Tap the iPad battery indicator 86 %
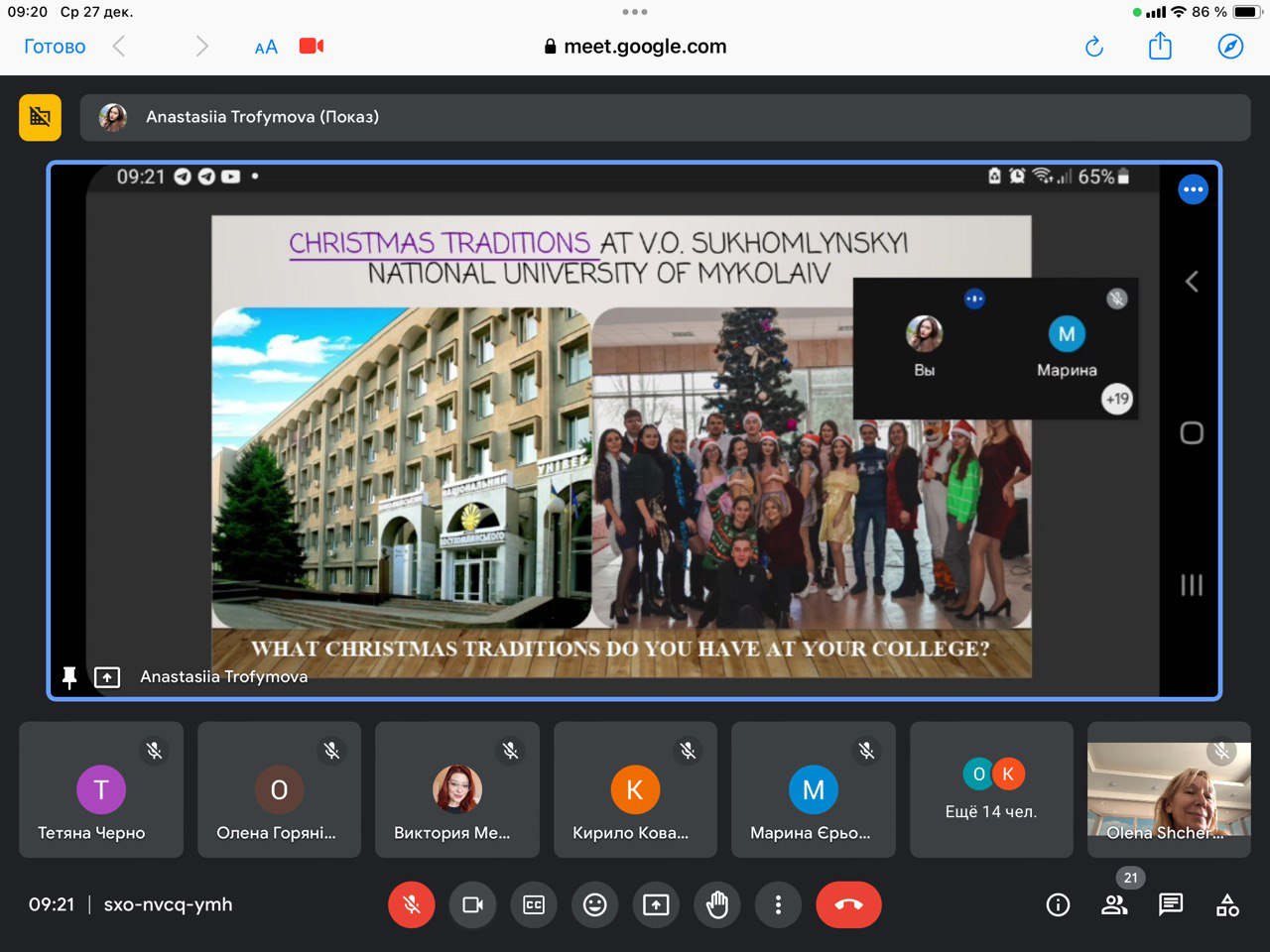This screenshot has height=952, width=1270. pyautogui.click(x=1225, y=12)
